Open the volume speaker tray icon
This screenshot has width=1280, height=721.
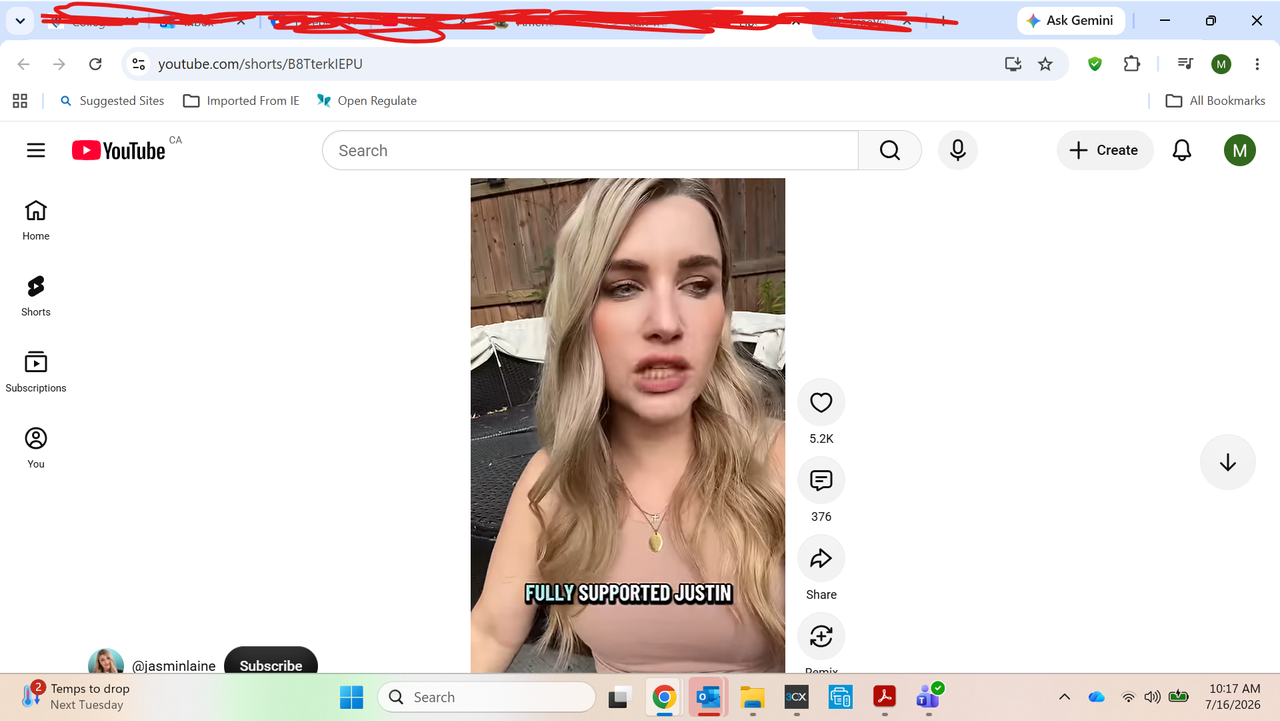(1152, 697)
